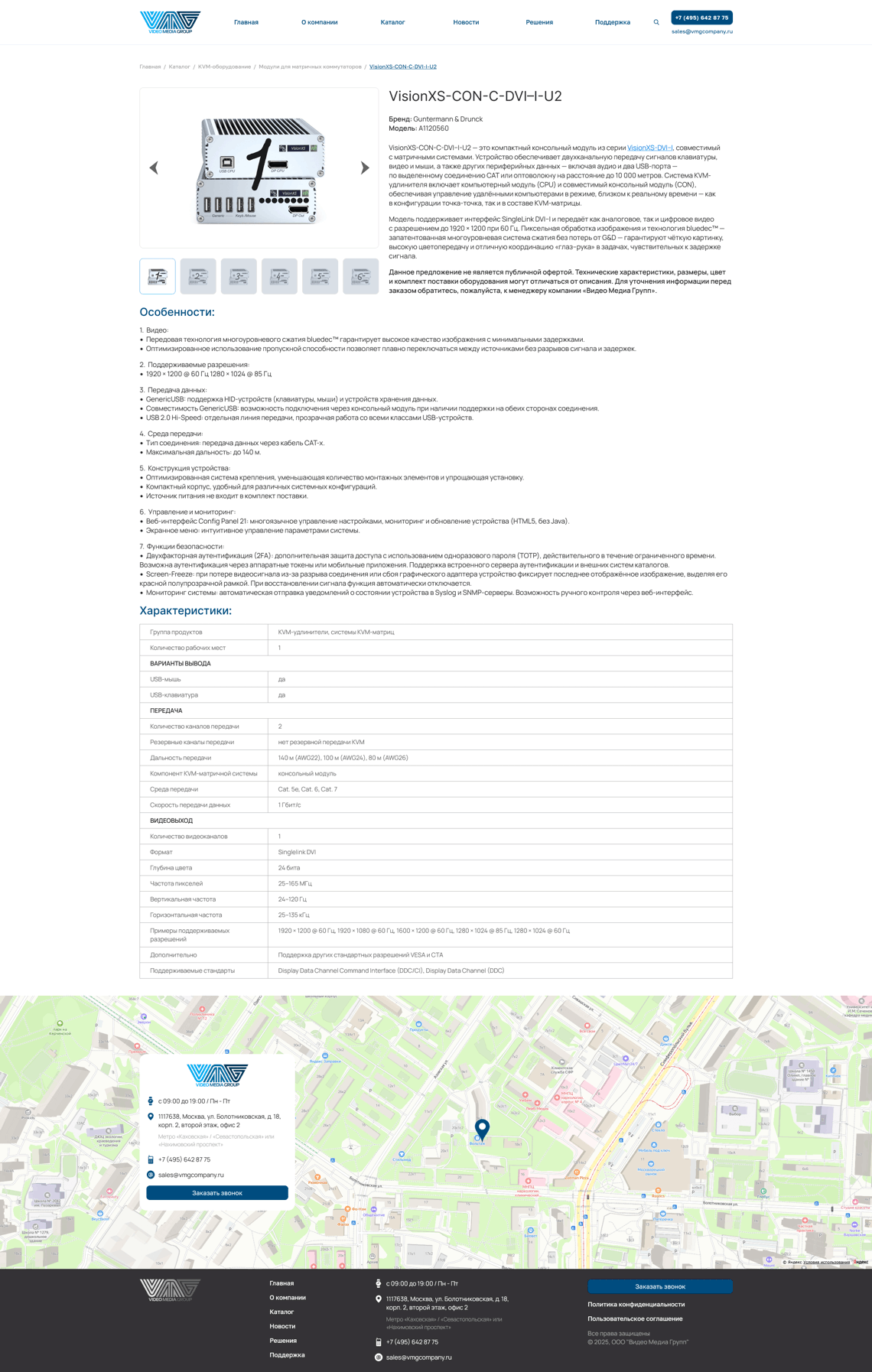Open the Решения header menu item
This screenshot has width=872, height=1372.
(539, 22)
